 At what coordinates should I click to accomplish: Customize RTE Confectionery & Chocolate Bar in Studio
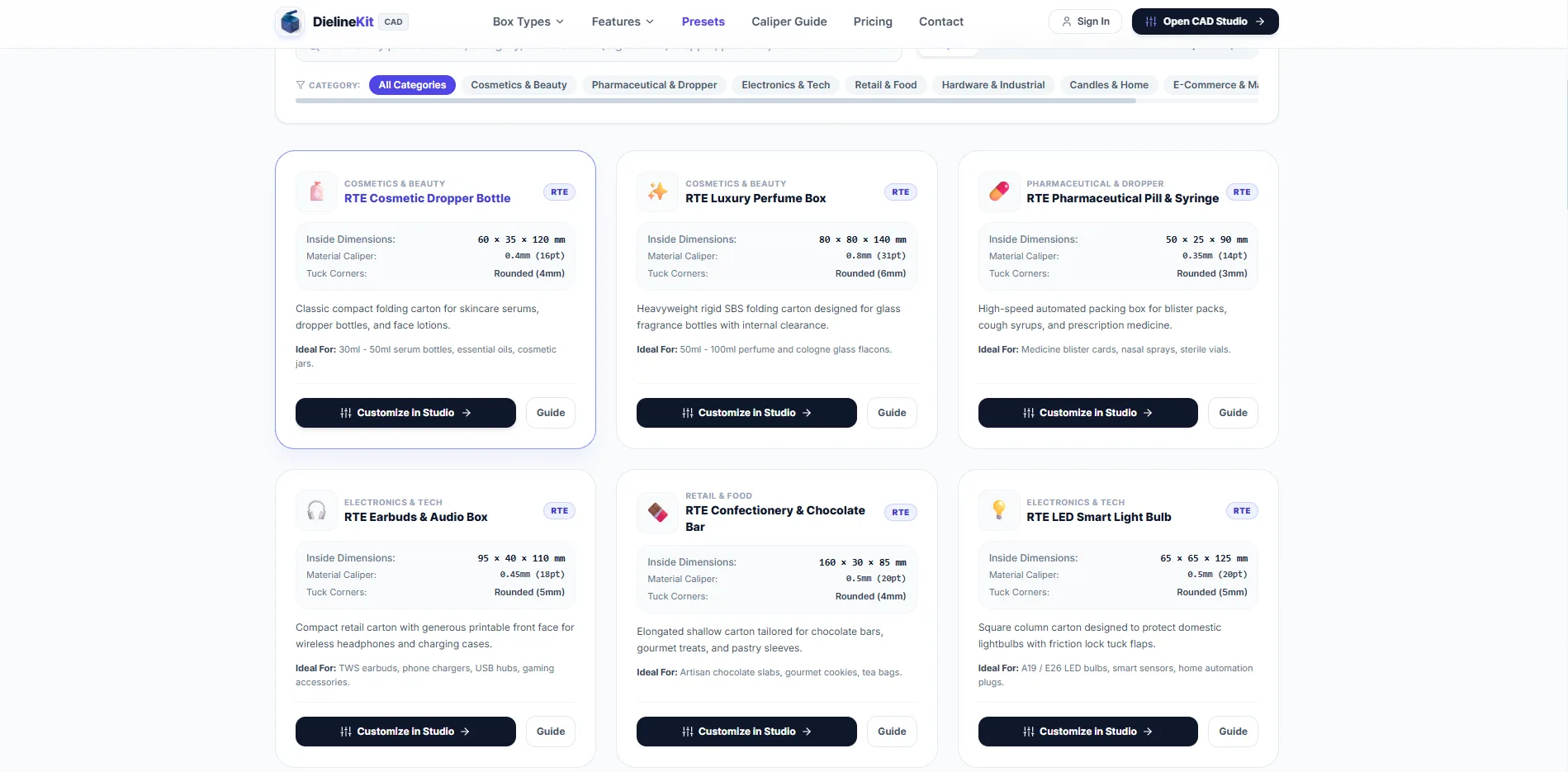coord(746,732)
